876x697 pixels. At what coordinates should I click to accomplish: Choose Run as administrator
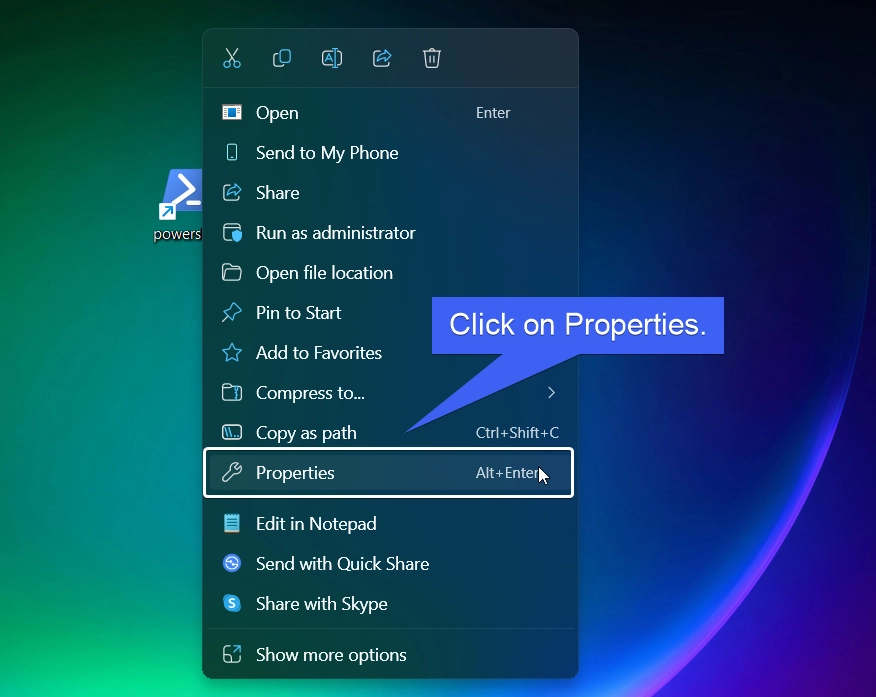tap(390, 233)
